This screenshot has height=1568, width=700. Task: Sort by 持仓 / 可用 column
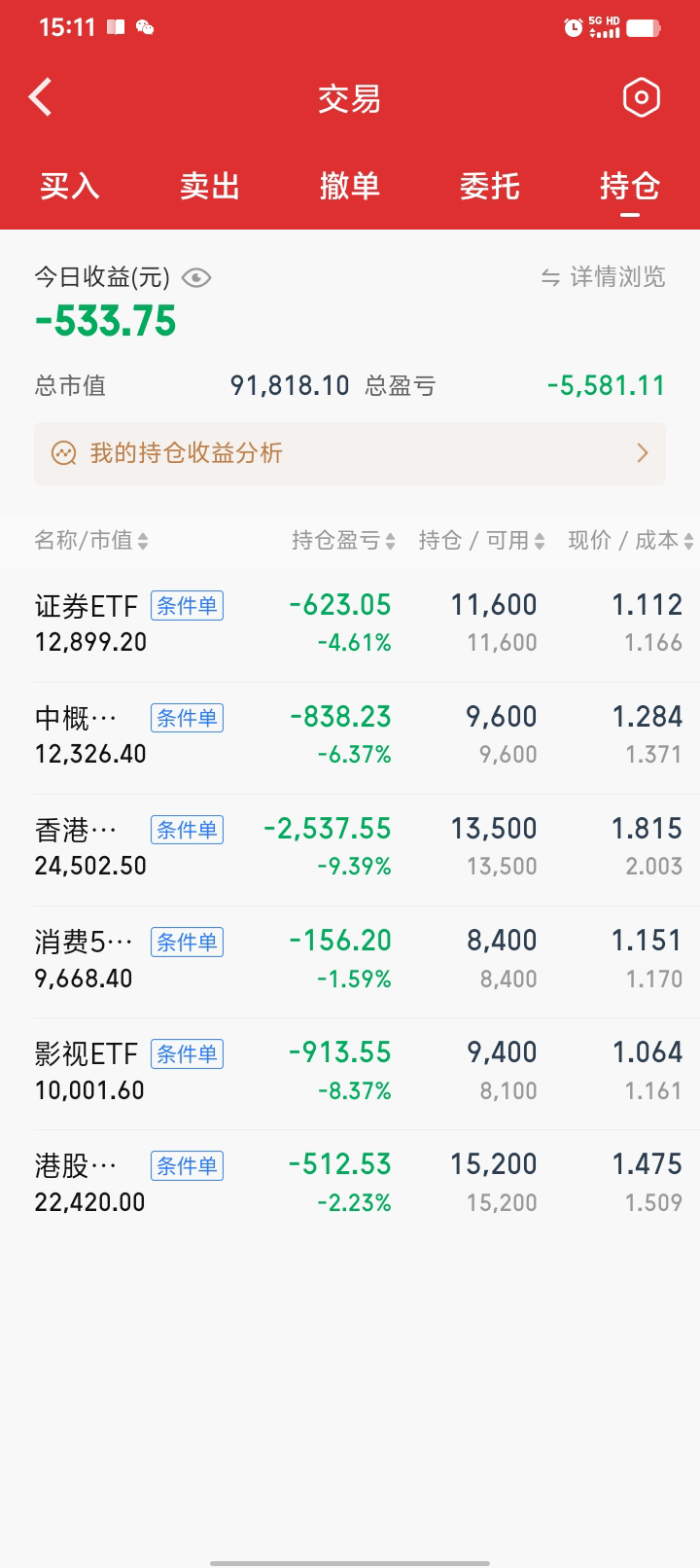click(481, 541)
